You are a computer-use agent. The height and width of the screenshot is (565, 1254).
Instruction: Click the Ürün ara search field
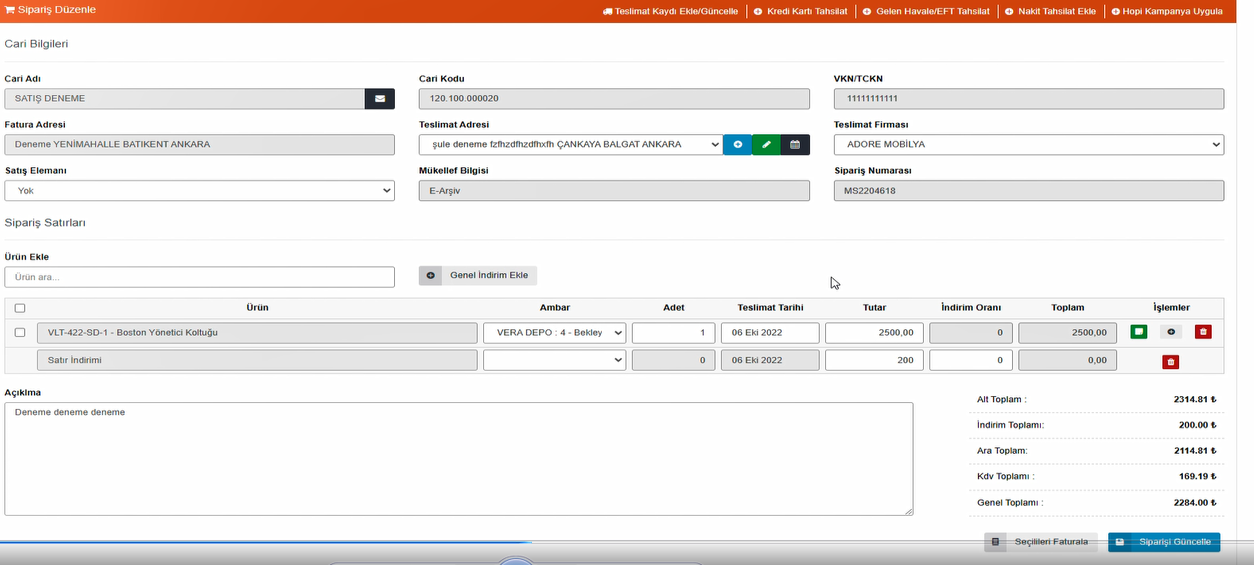(200, 277)
